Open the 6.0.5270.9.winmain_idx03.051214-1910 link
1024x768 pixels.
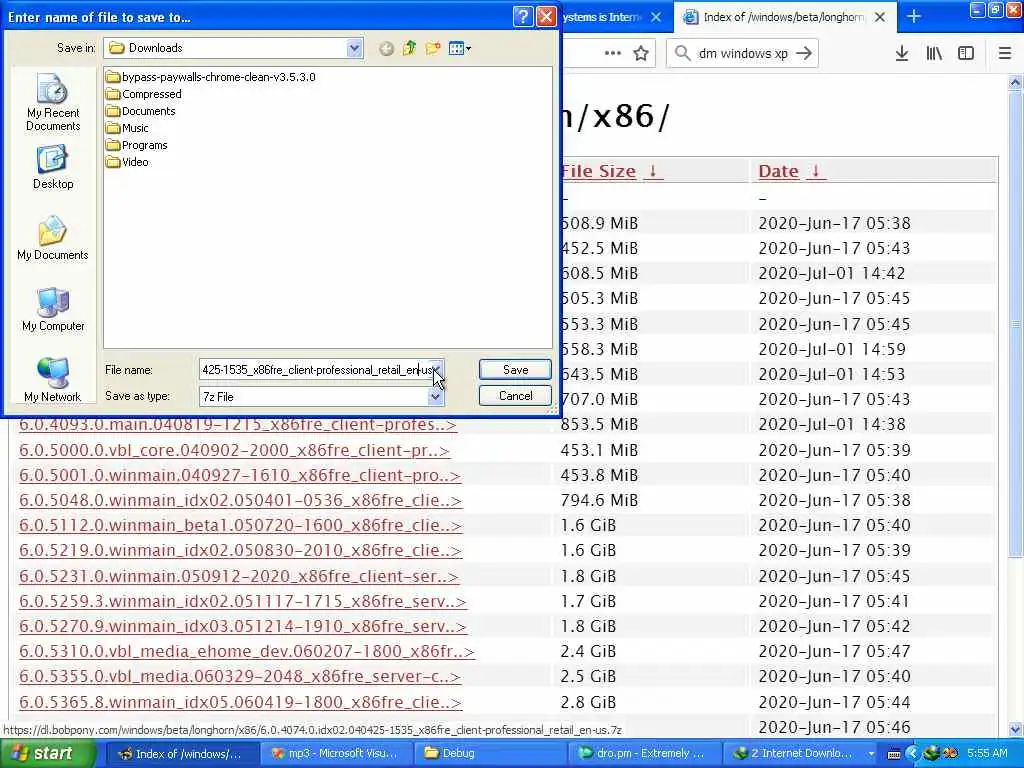(243, 626)
